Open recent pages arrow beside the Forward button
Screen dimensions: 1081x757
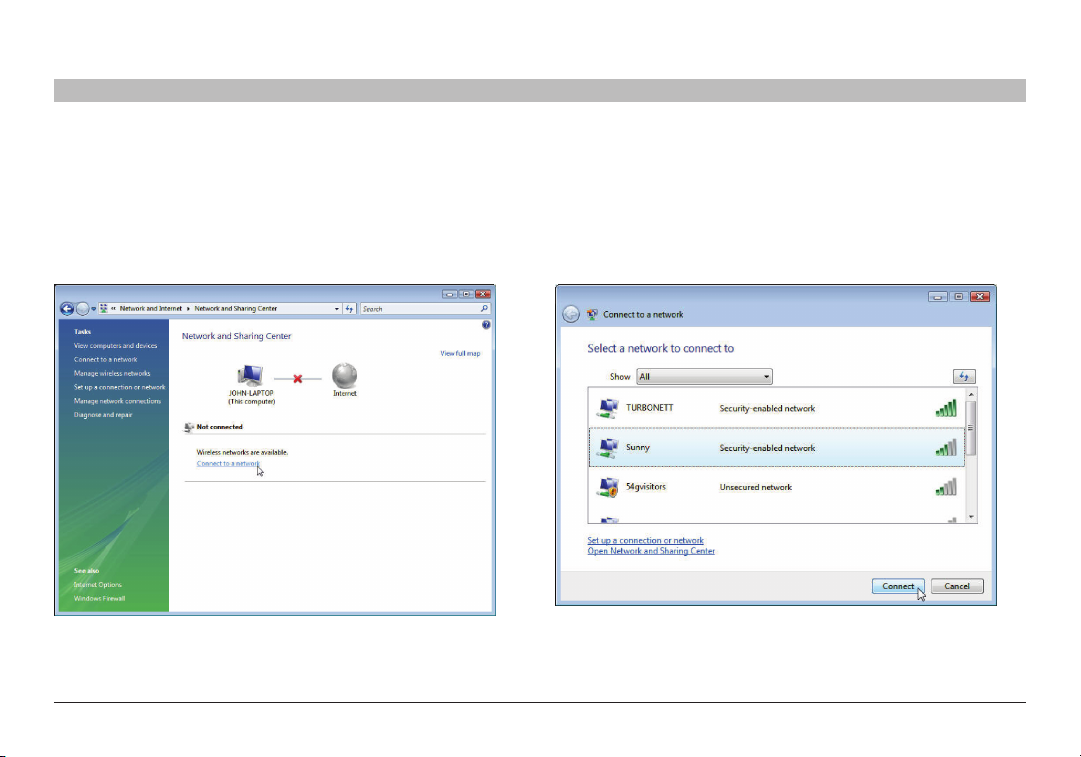[94, 309]
